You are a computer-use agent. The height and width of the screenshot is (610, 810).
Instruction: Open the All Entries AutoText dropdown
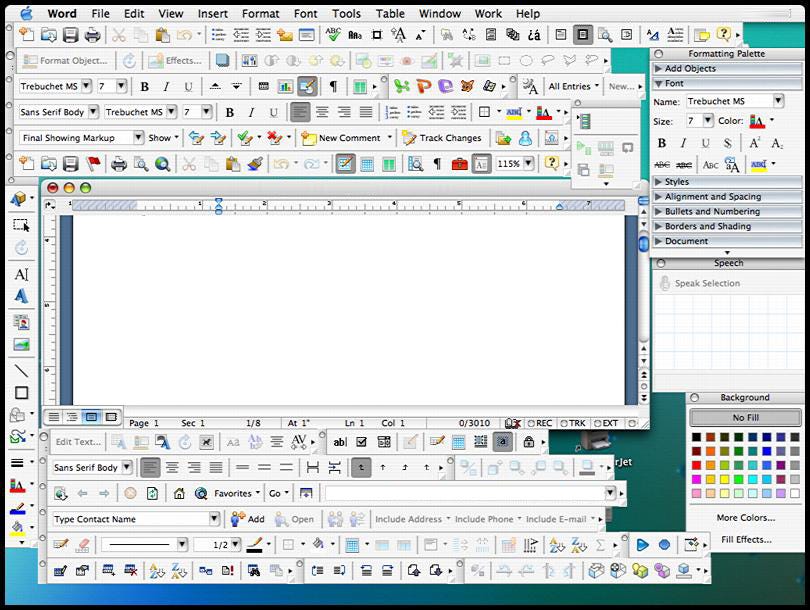point(573,86)
